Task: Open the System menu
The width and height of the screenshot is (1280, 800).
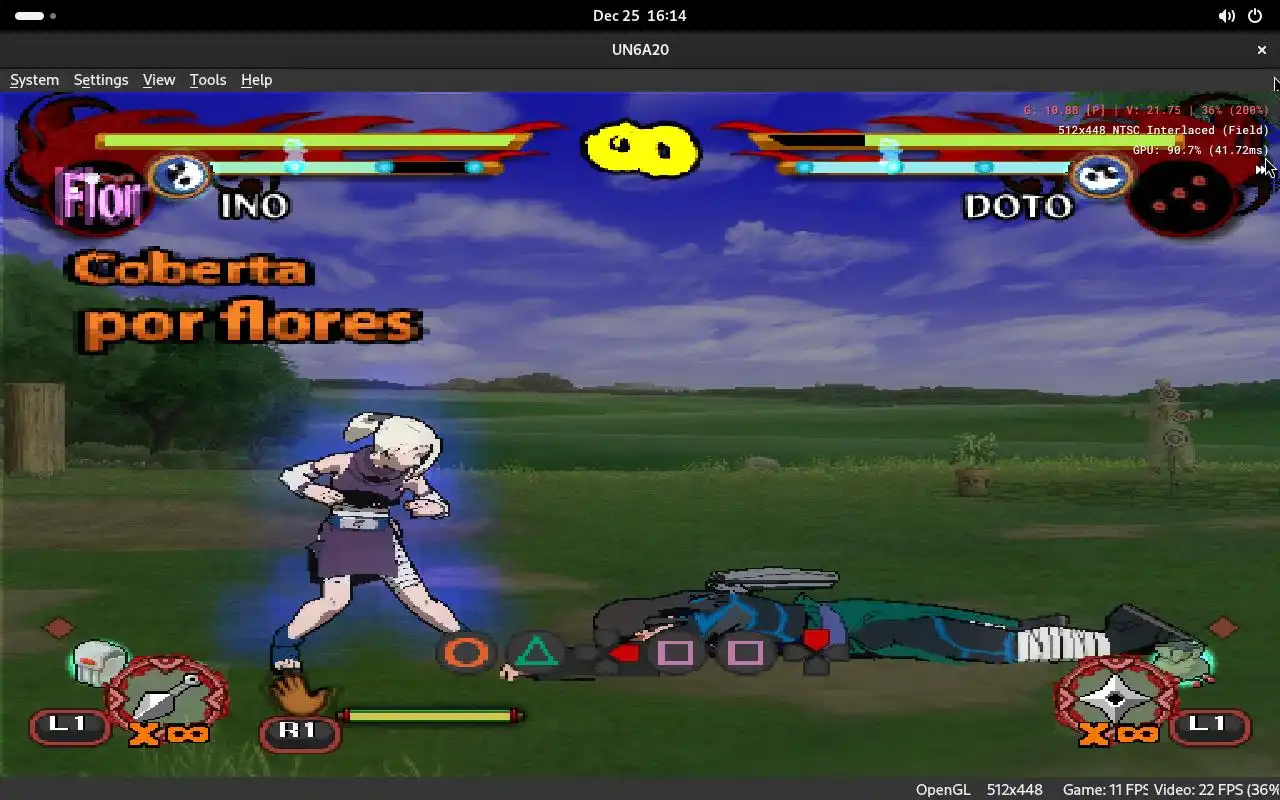Action: [34, 80]
